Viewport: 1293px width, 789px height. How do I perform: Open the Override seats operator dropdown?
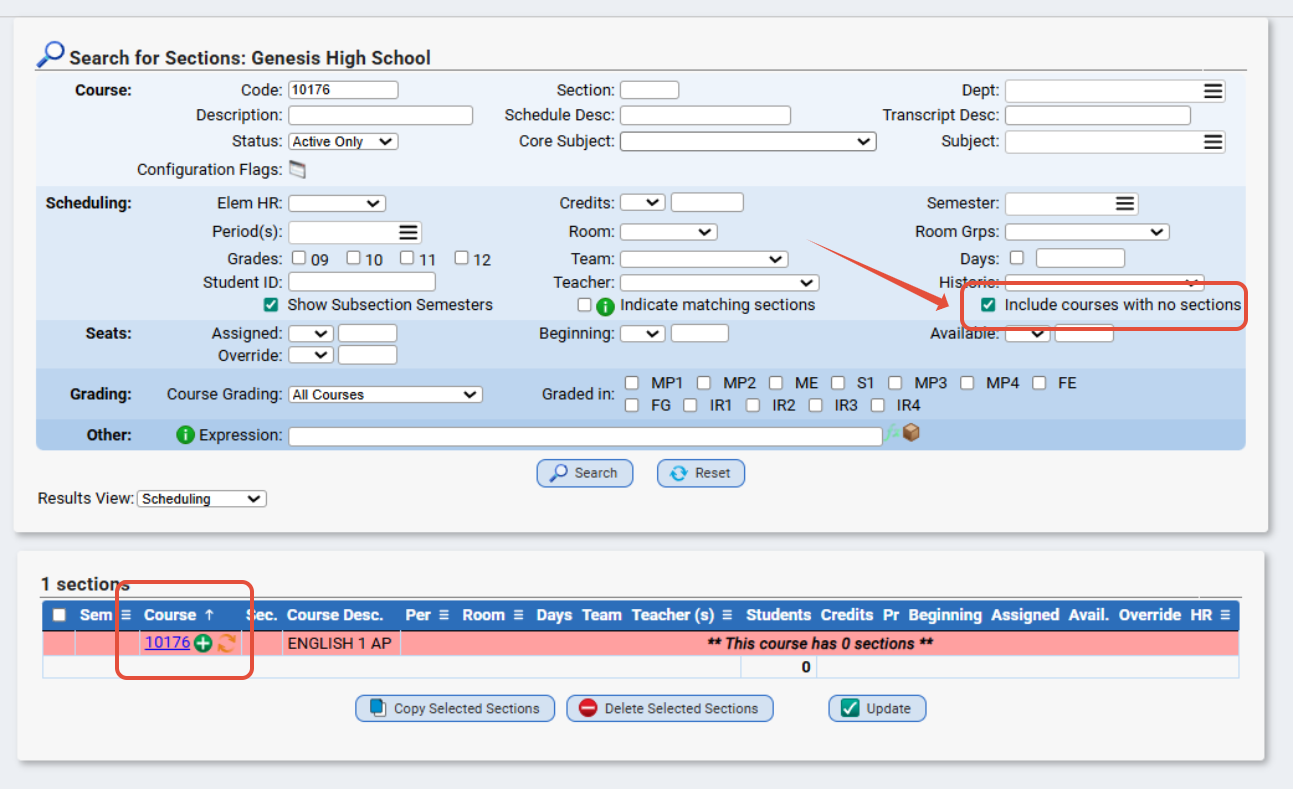[310, 355]
